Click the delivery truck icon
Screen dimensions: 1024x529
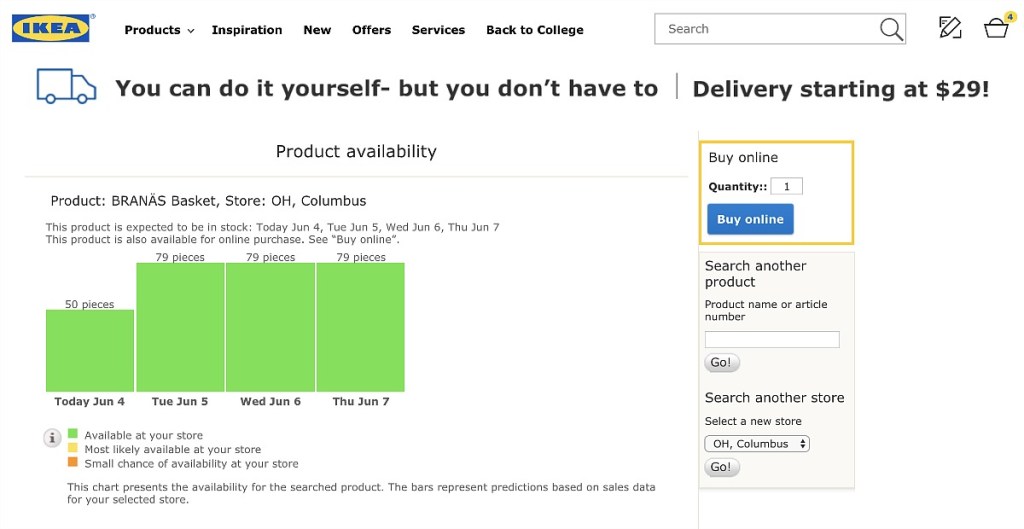pyautogui.click(x=66, y=87)
